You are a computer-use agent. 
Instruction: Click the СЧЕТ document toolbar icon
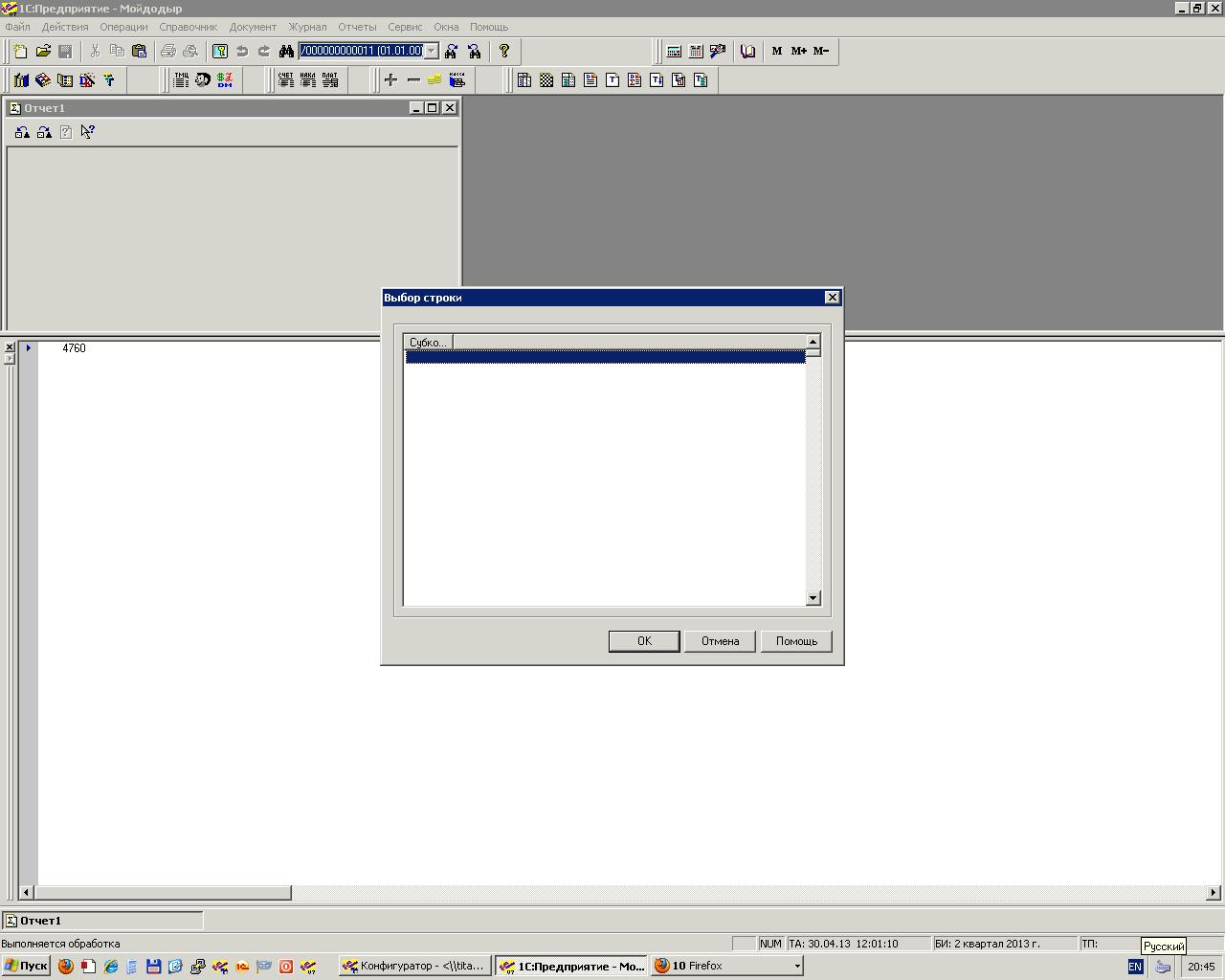pos(285,80)
